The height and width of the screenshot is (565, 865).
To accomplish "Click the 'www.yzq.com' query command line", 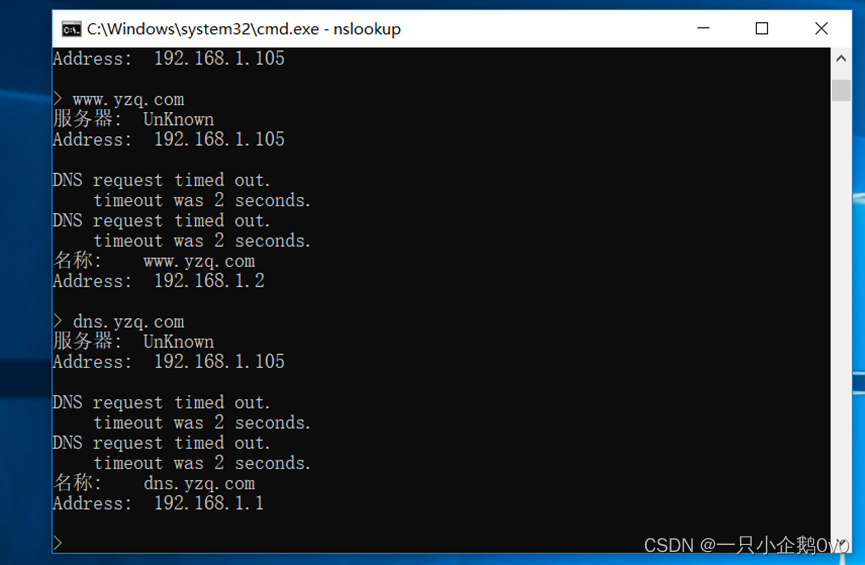I will 119,99.
